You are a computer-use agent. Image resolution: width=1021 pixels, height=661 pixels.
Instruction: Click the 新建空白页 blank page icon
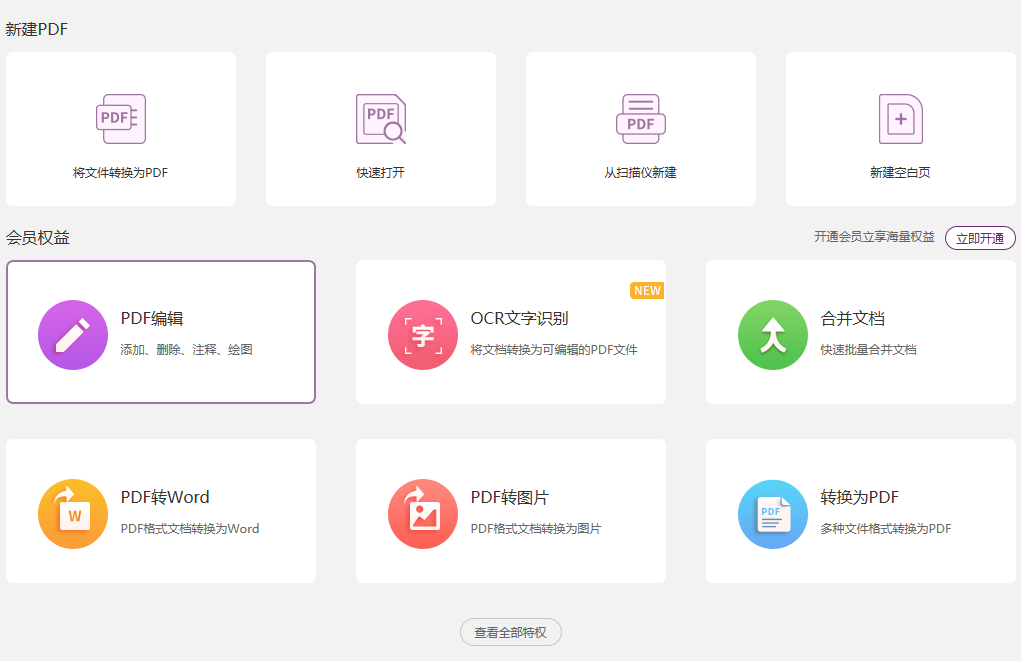click(900, 117)
